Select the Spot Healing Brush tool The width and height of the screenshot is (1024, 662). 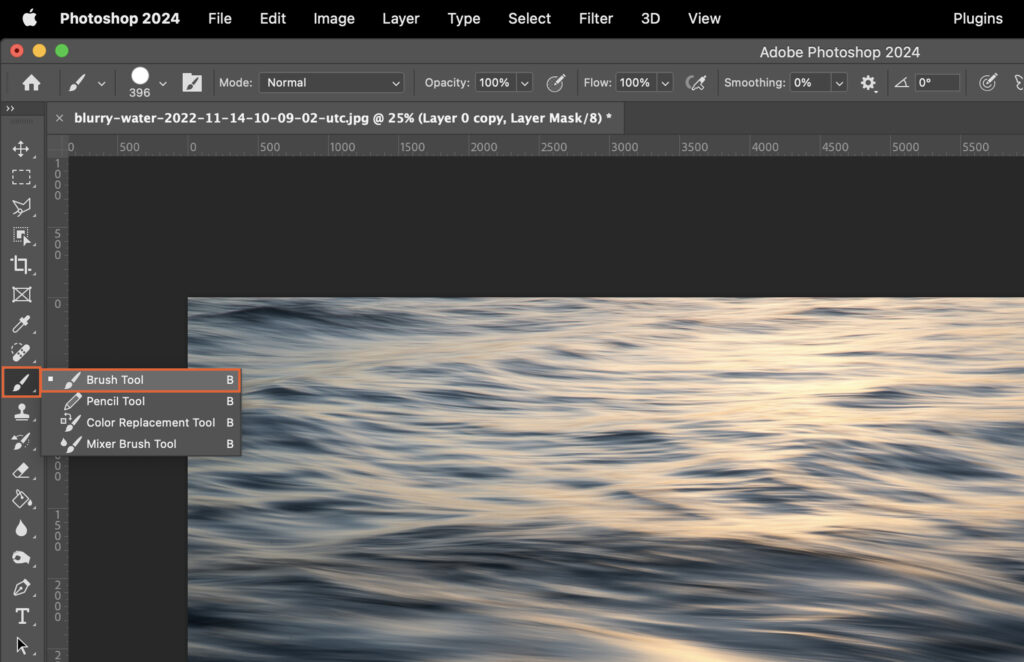coord(23,352)
